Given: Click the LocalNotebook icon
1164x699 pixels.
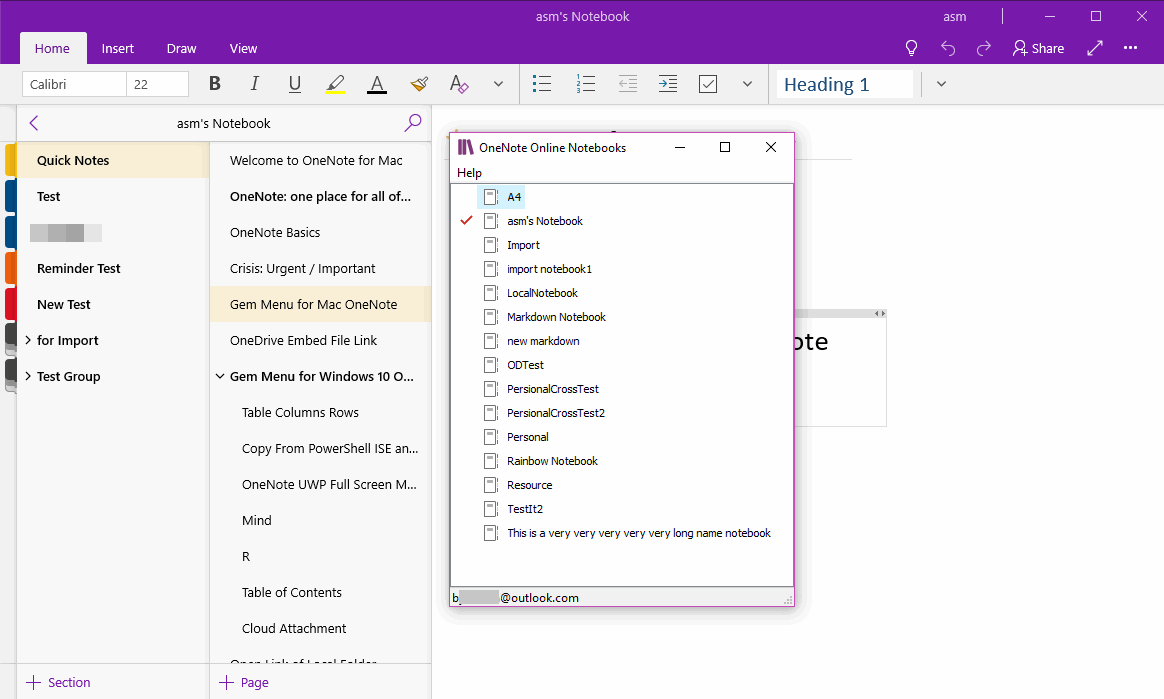Looking at the screenshot, I should 491,293.
